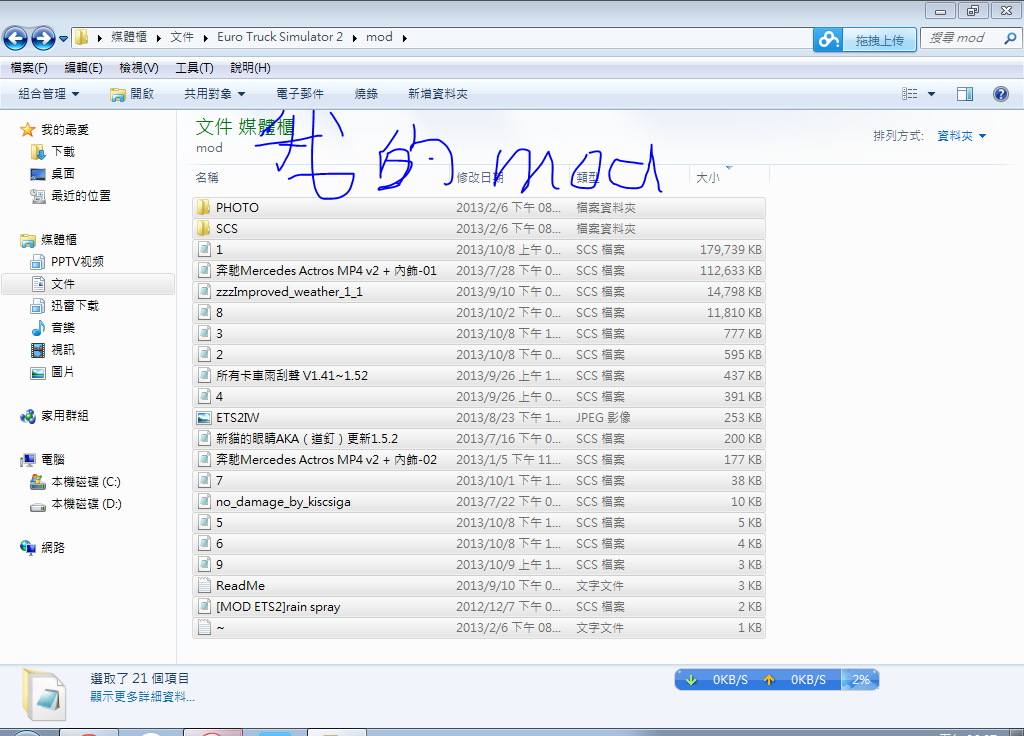This screenshot has width=1024, height=736.
Task: Open the view options dropdown arrow
Action: (x=931, y=94)
